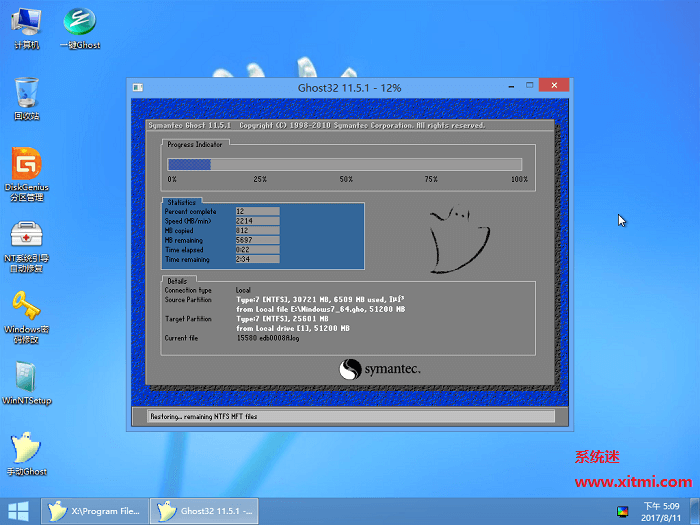
Task: Select the 回收站 recycle bin icon
Action: [x=26, y=99]
